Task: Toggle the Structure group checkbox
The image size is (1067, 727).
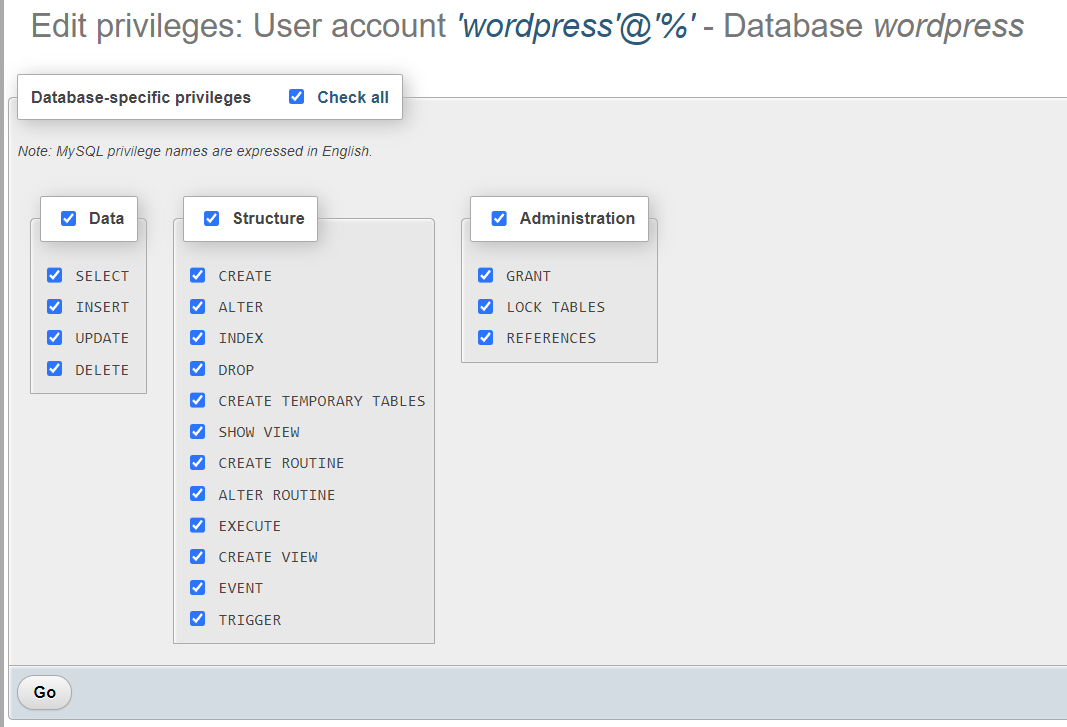Action: pos(212,218)
